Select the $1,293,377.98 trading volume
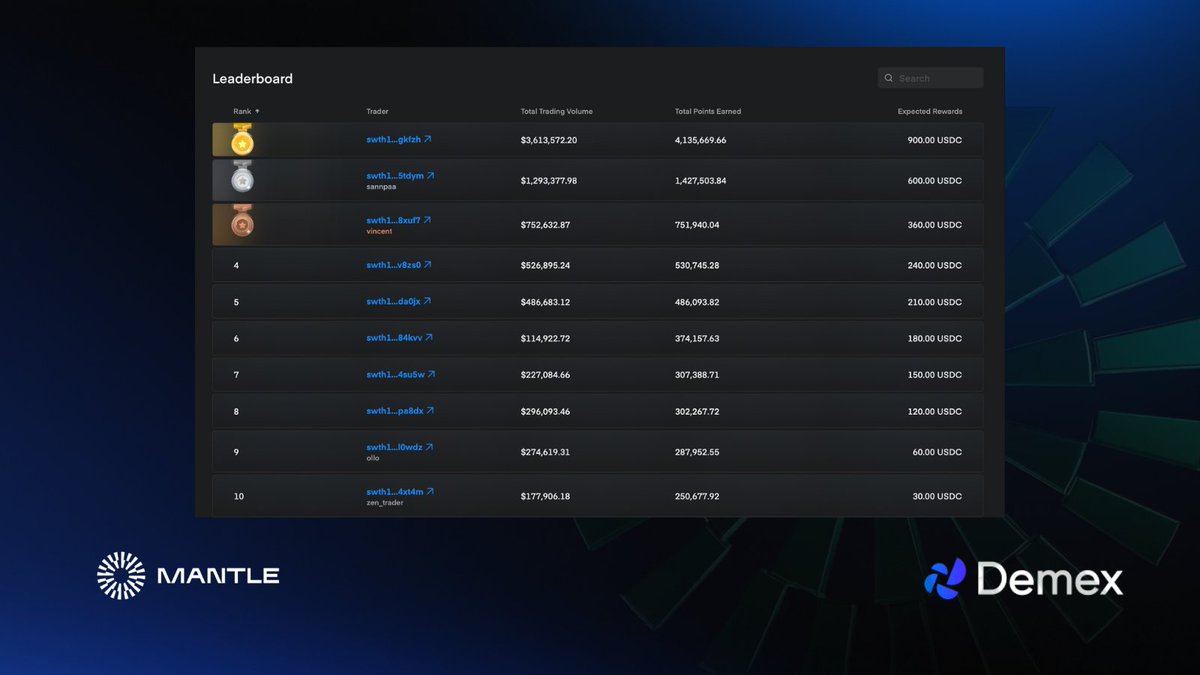1200x675 pixels. coord(549,181)
